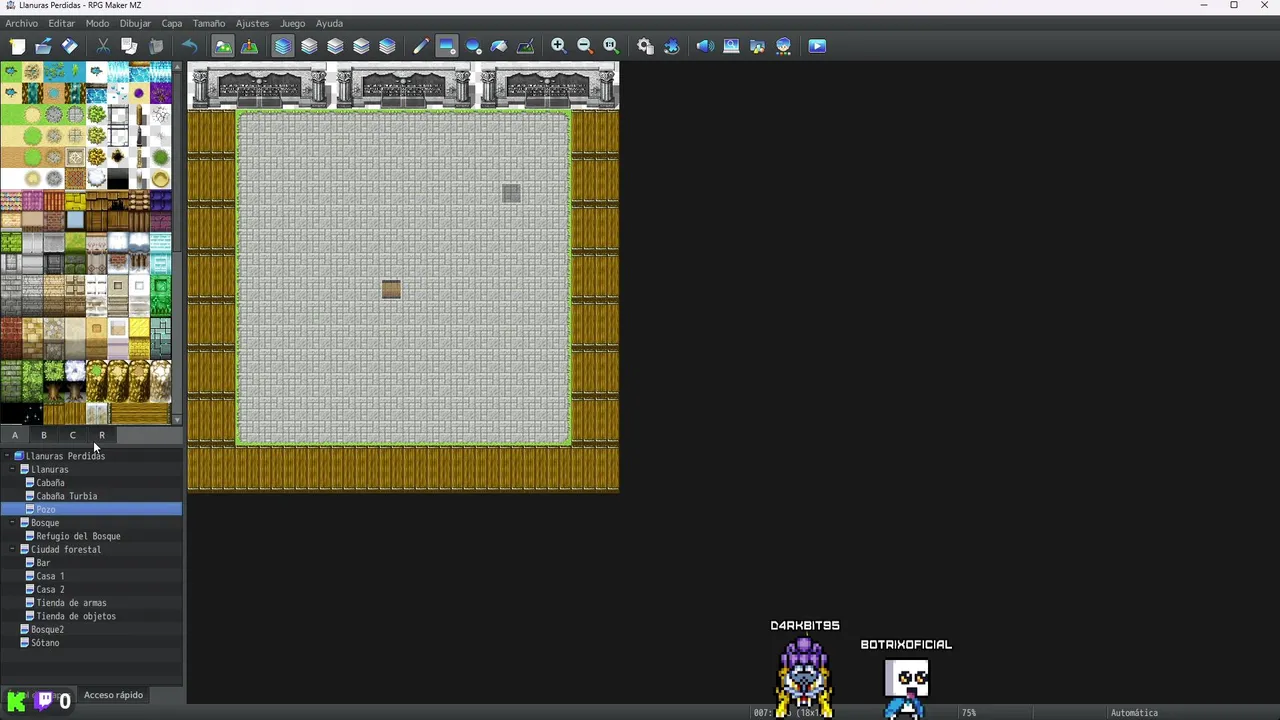The width and height of the screenshot is (1280, 720).
Task: Select layer 1 in the toolbar
Action: [x=309, y=46]
